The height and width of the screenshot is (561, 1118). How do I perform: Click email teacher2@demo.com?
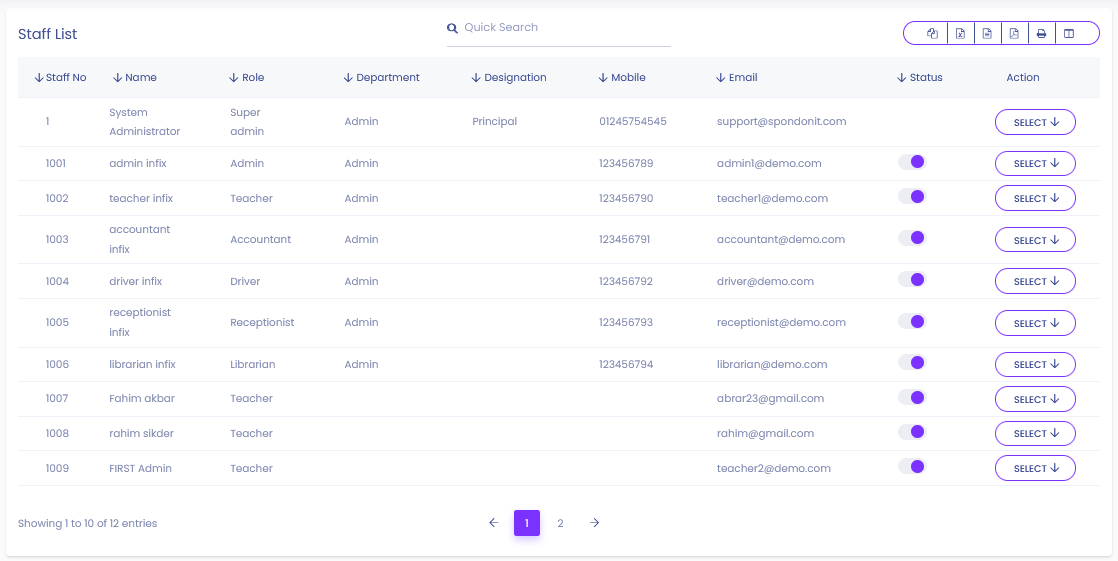tap(774, 468)
